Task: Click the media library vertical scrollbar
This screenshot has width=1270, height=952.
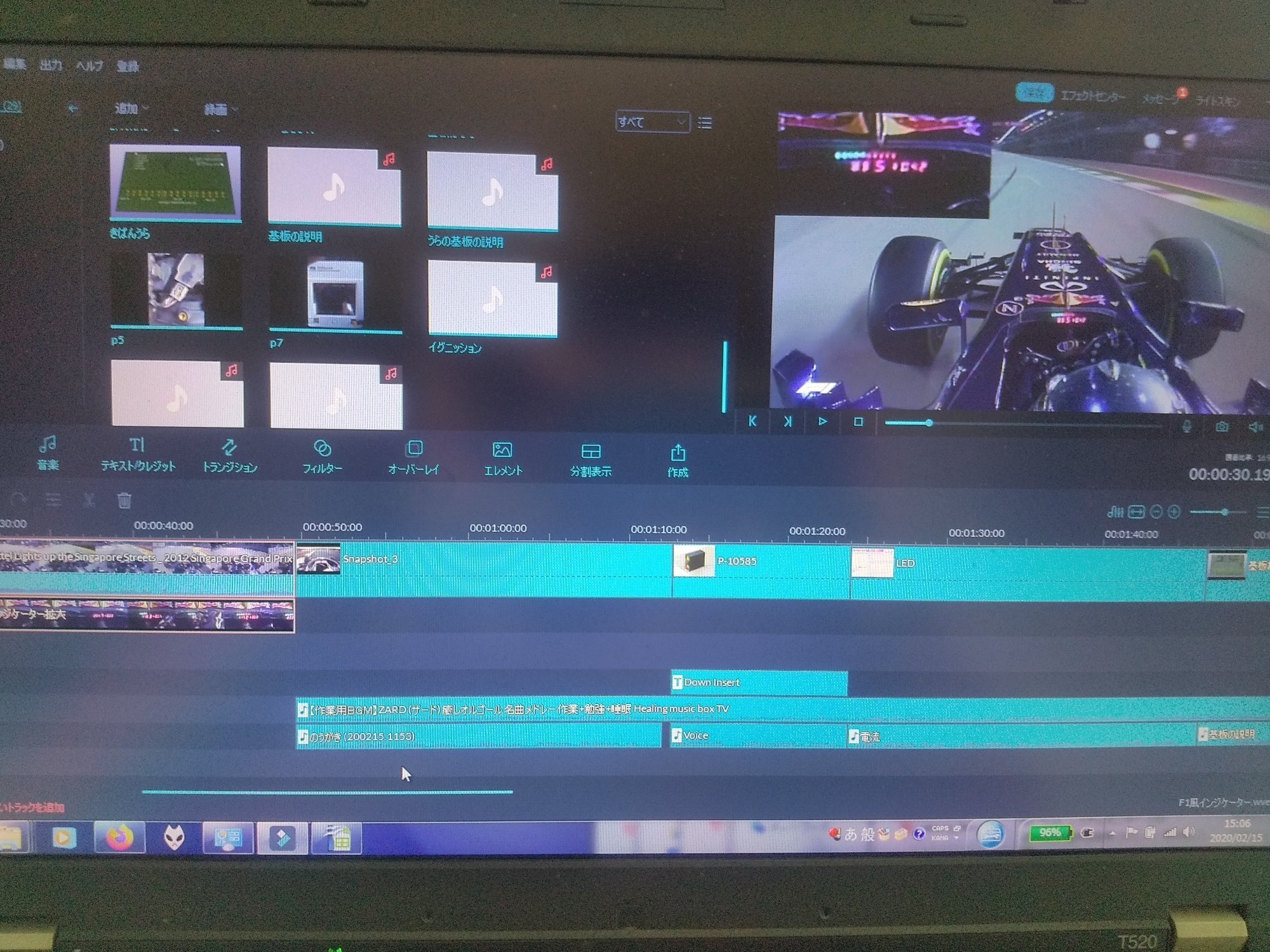Action: (725, 377)
